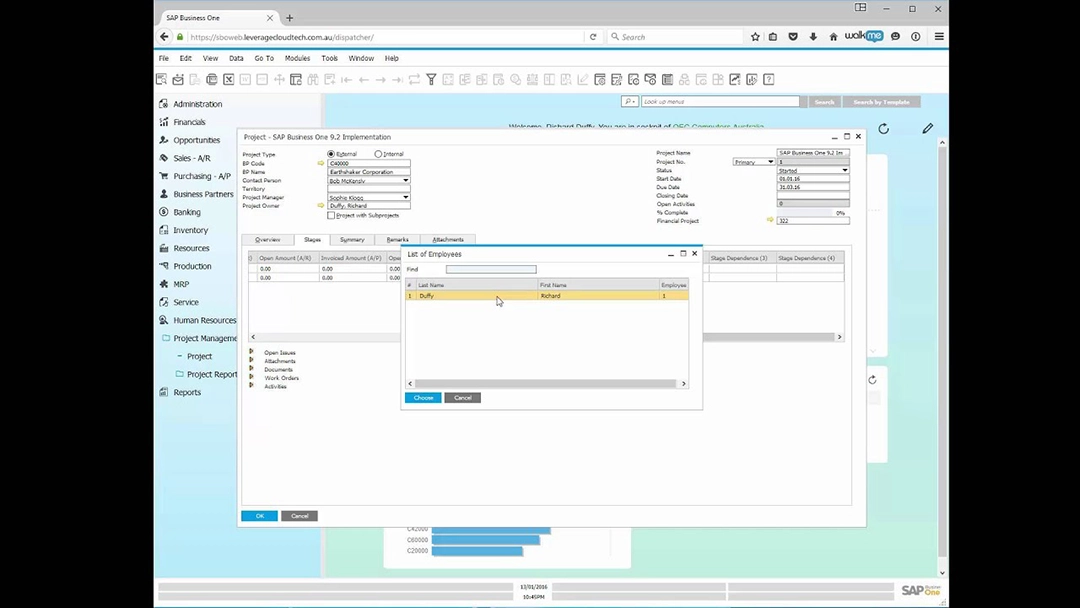Open the Status dropdown showing Started
1080x608 pixels.
(x=844, y=171)
